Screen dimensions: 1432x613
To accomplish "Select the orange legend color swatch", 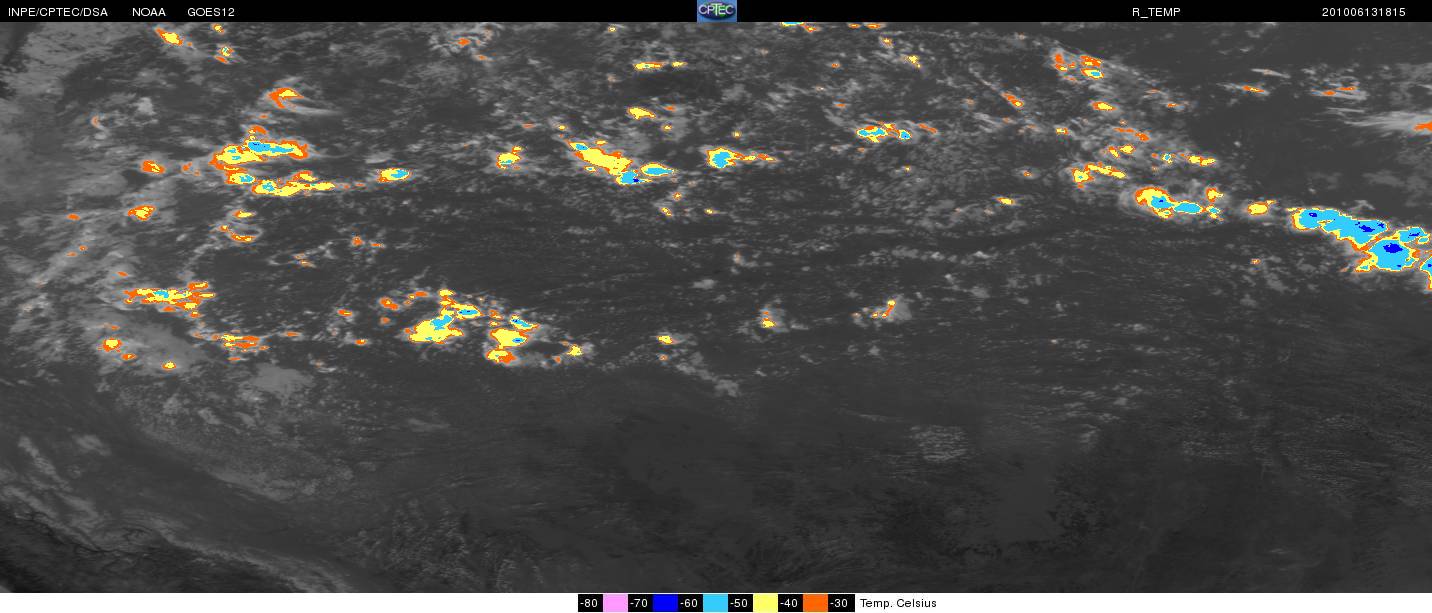I will (x=815, y=603).
